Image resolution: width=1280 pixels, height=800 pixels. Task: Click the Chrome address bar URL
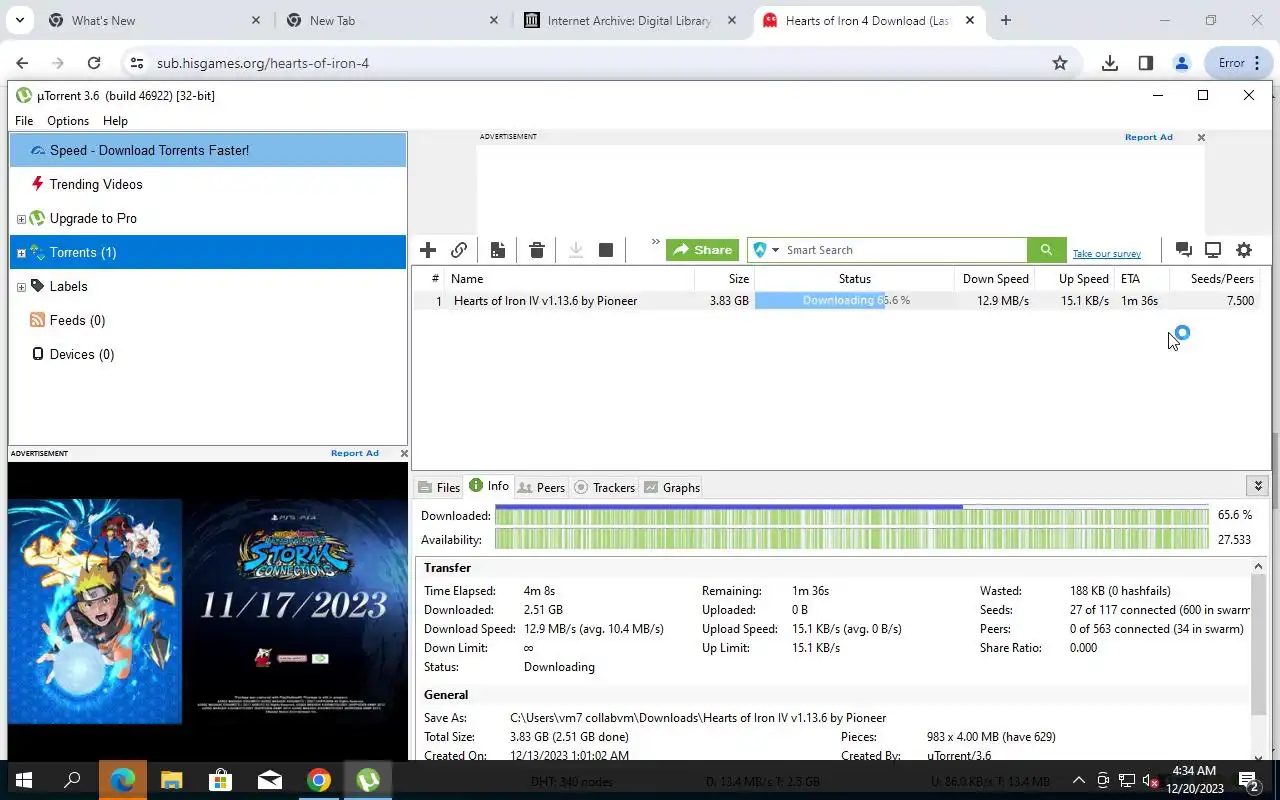(x=263, y=63)
